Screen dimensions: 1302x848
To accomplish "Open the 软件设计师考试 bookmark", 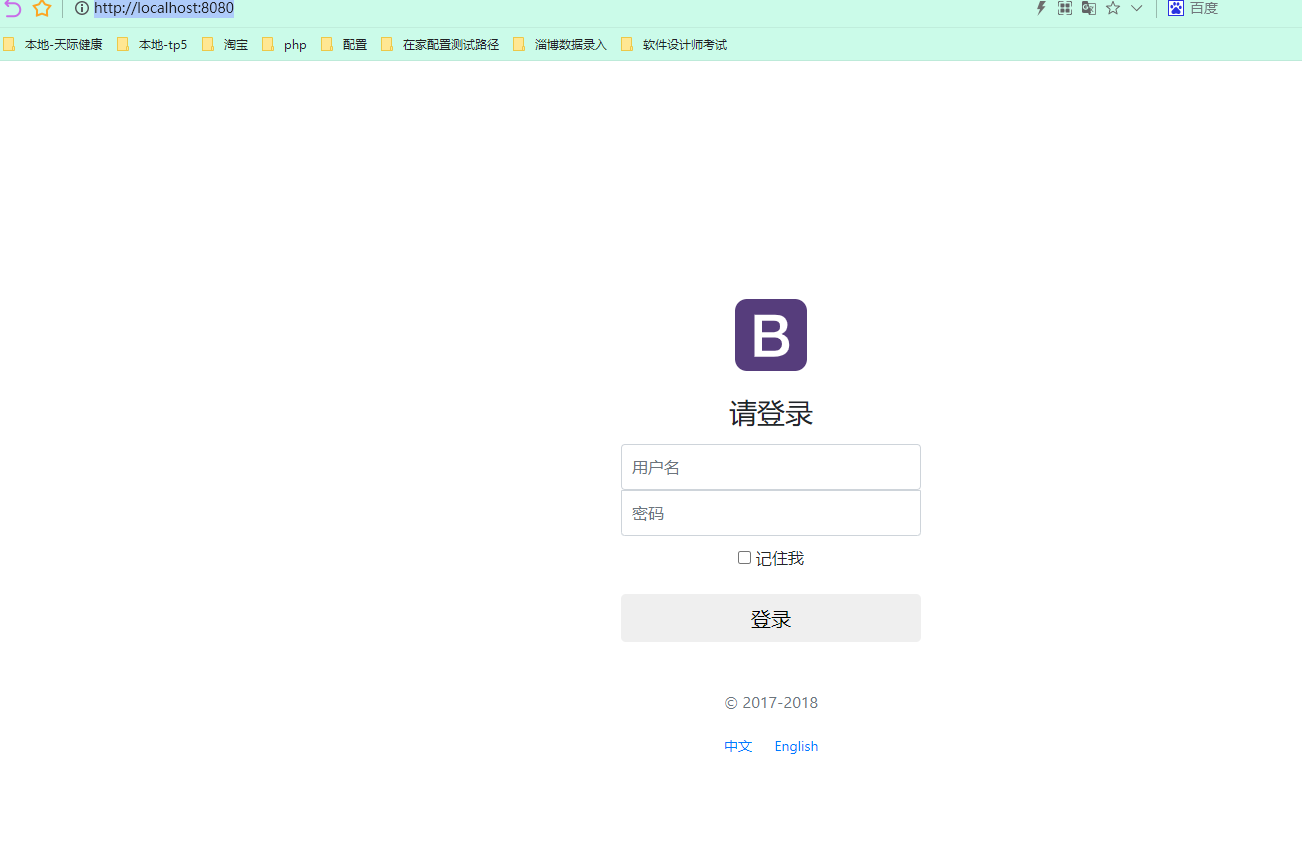I will [686, 44].
